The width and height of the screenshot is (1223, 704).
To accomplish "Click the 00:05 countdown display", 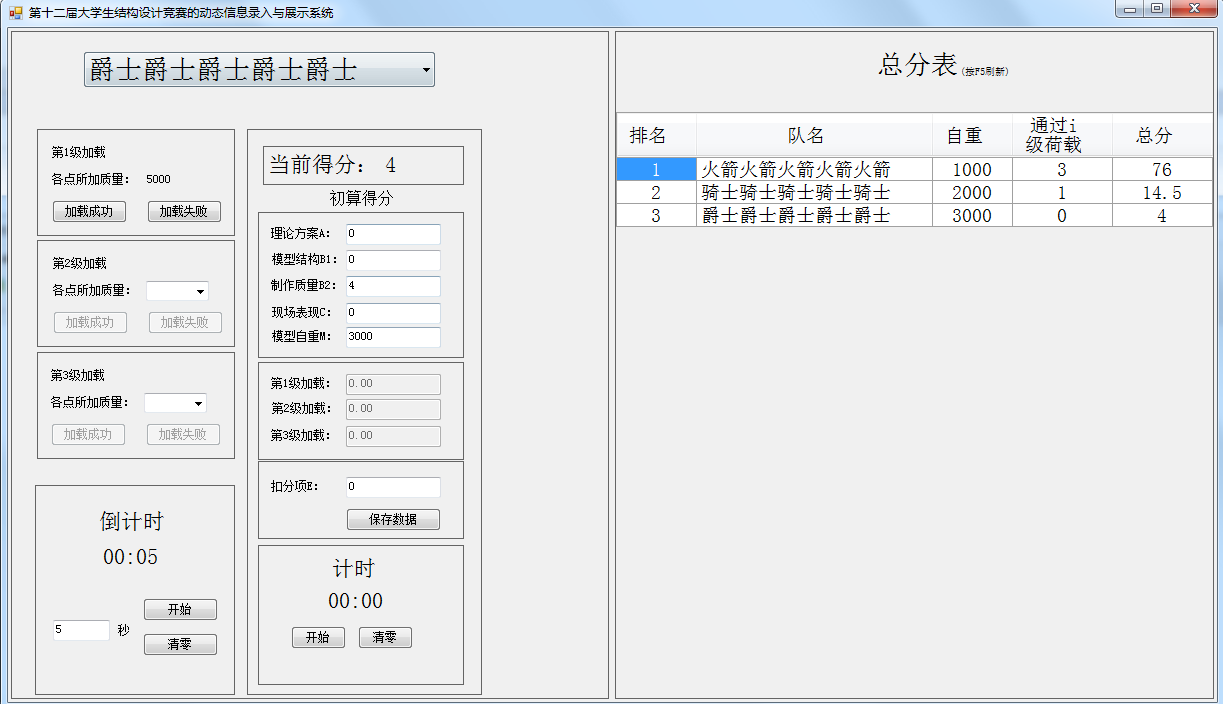I will click(131, 557).
